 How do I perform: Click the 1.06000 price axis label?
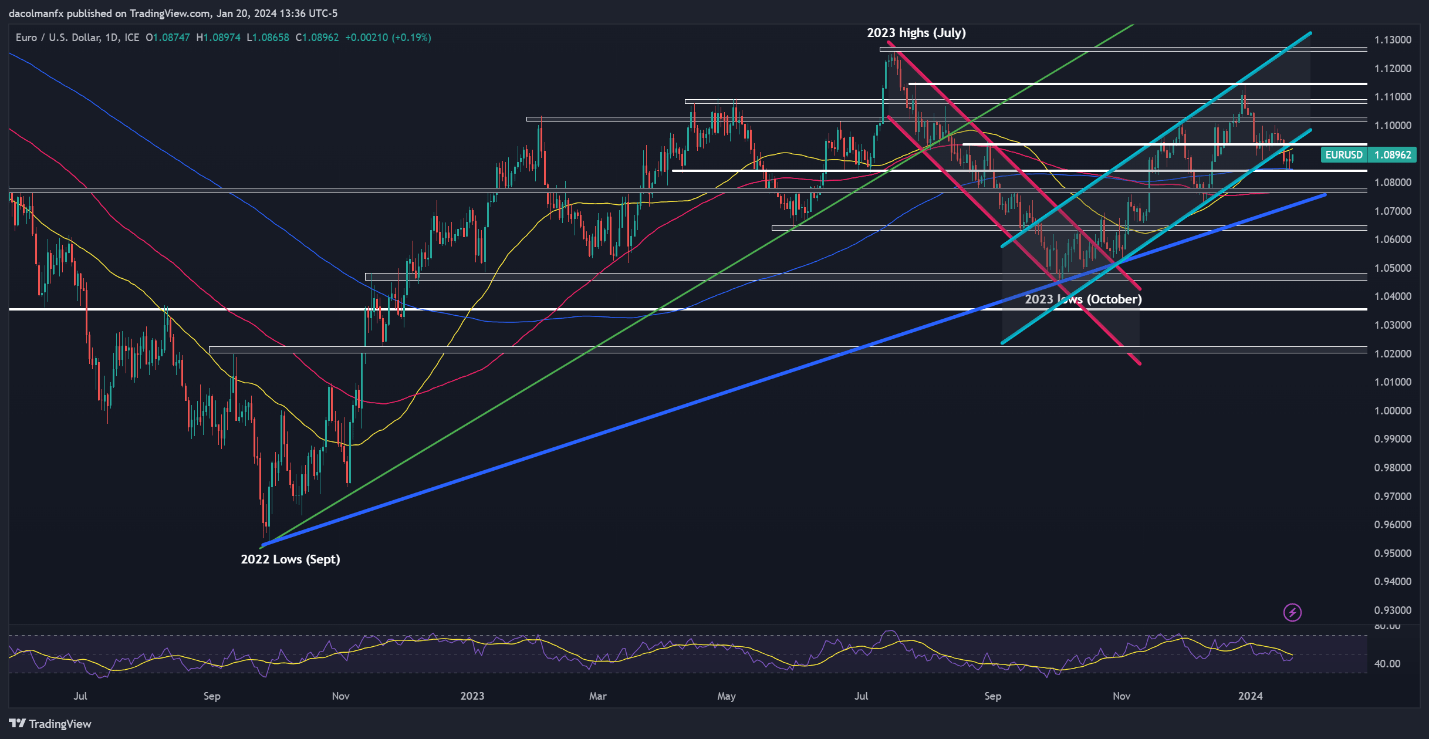click(x=1391, y=240)
